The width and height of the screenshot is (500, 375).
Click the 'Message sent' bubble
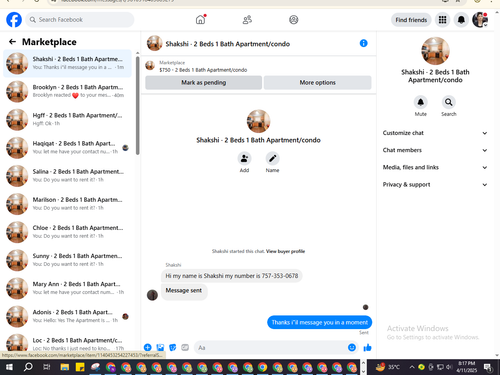(184, 291)
